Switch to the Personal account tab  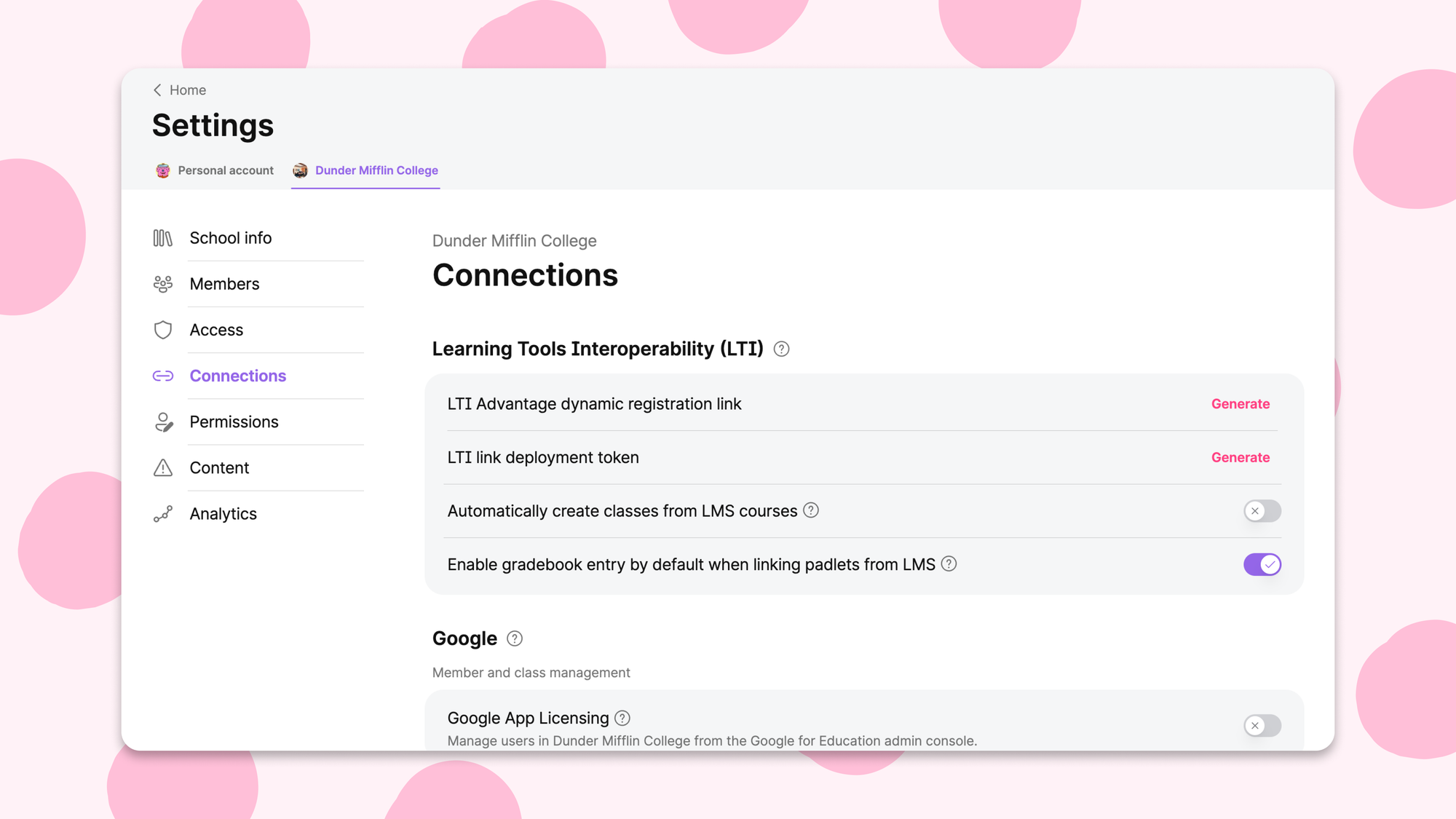point(214,170)
